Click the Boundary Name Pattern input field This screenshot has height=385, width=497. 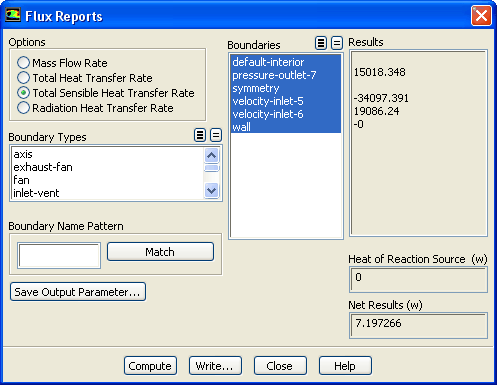(59, 255)
